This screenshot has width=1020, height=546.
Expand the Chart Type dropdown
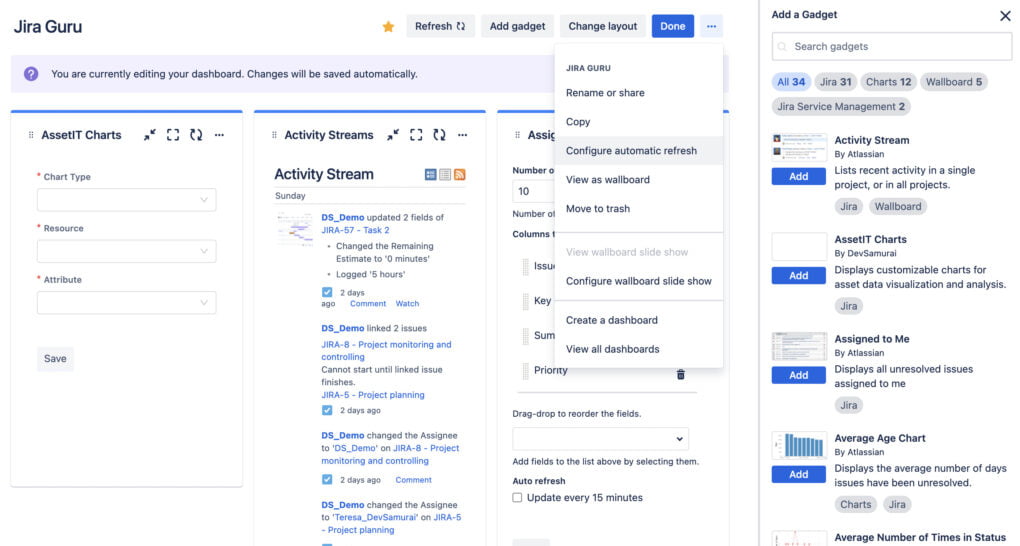coord(126,200)
